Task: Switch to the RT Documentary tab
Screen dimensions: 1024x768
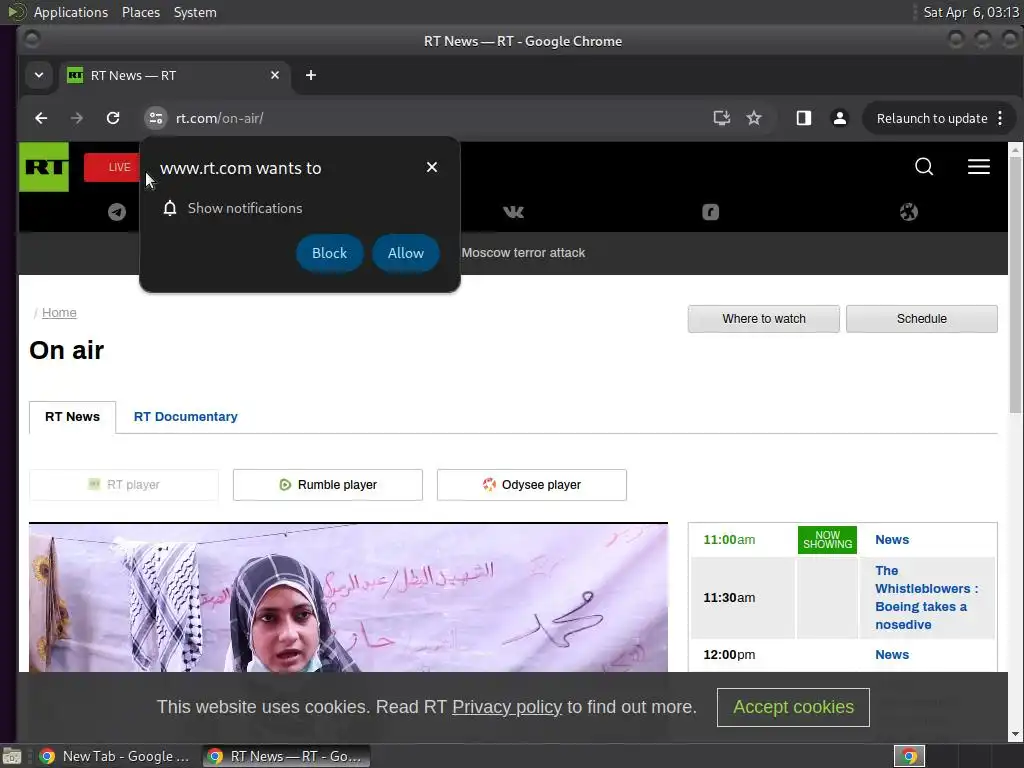Action: pos(185,417)
